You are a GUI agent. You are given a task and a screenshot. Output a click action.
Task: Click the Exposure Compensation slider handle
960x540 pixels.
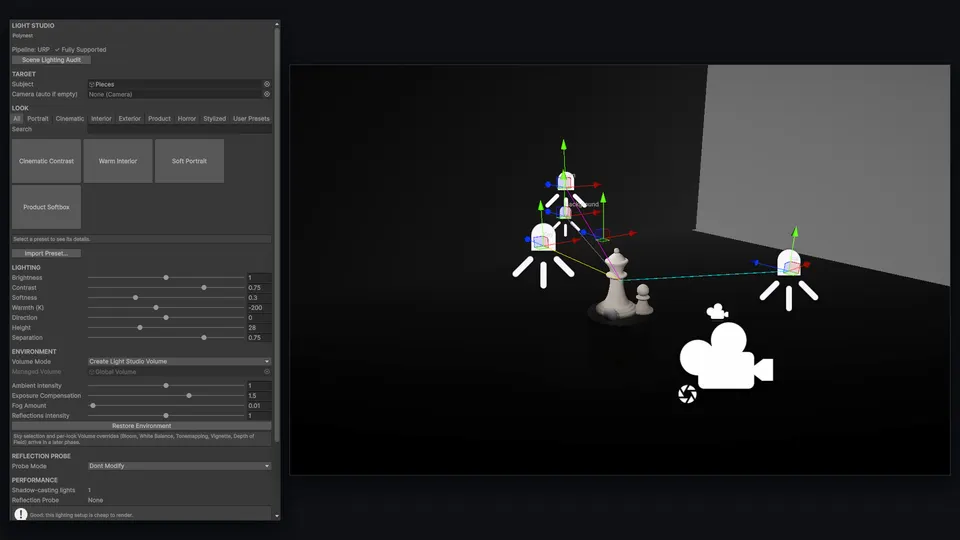(x=189, y=396)
